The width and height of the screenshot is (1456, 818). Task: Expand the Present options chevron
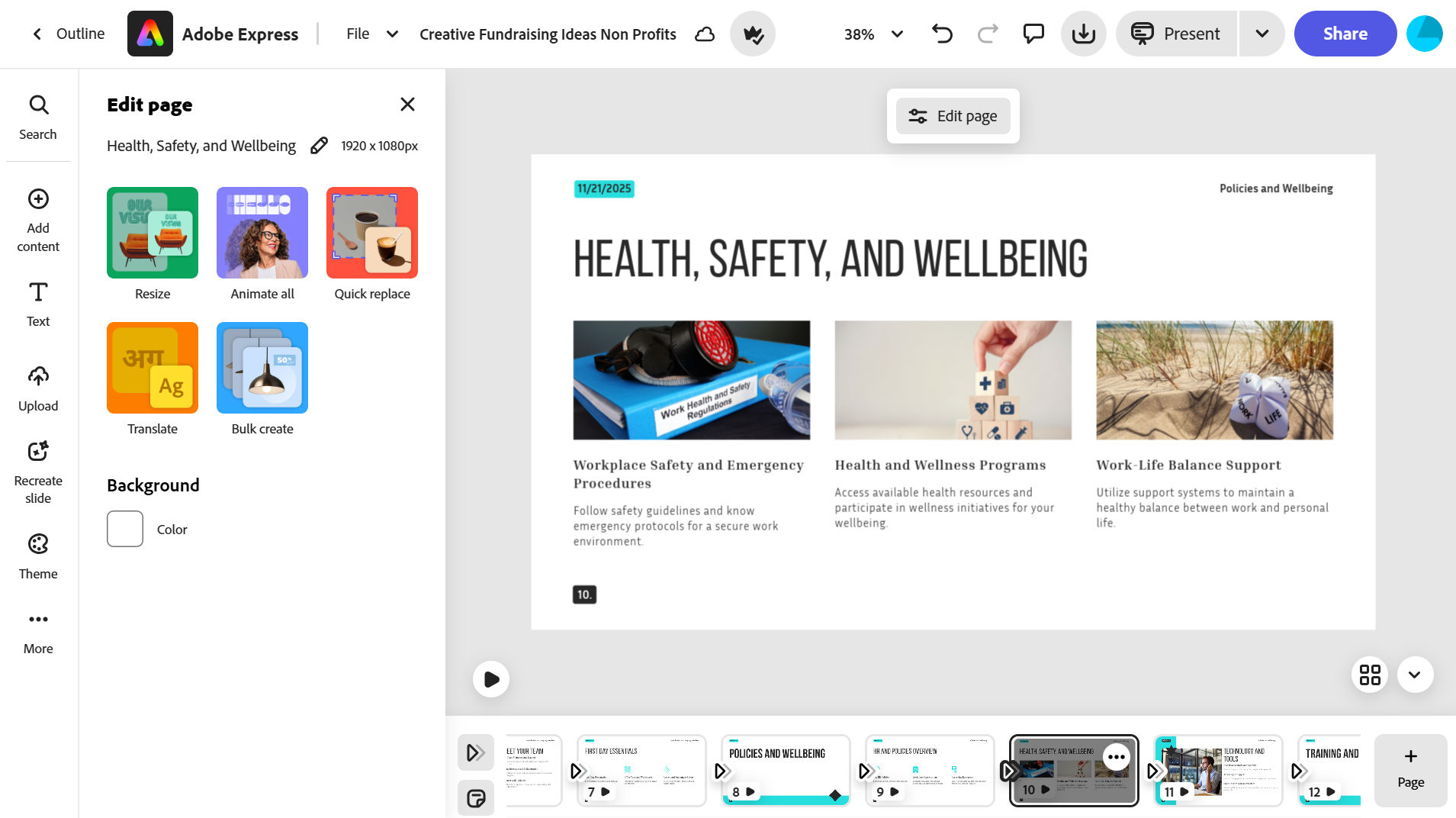(1262, 34)
